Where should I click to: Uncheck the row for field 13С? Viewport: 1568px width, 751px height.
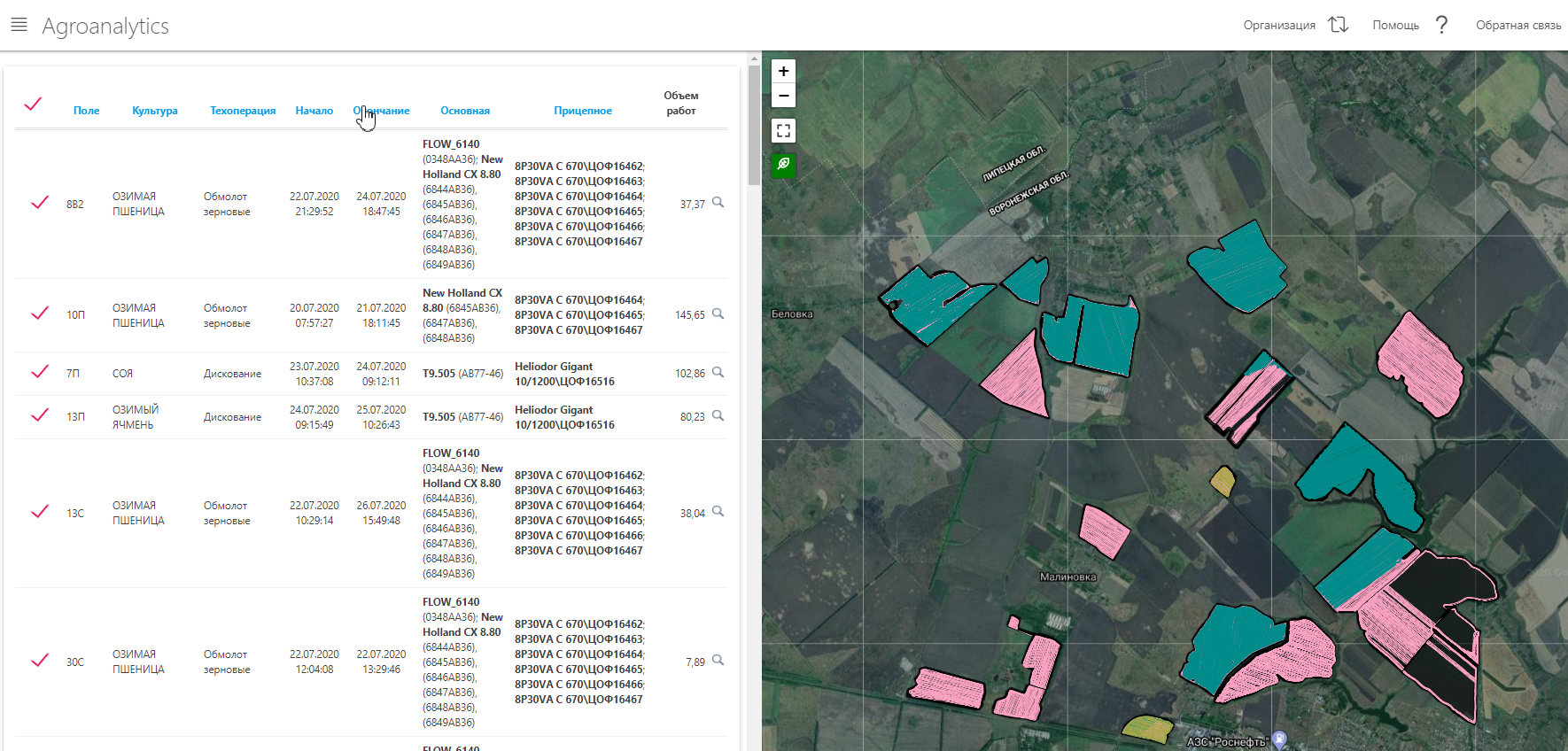click(40, 512)
